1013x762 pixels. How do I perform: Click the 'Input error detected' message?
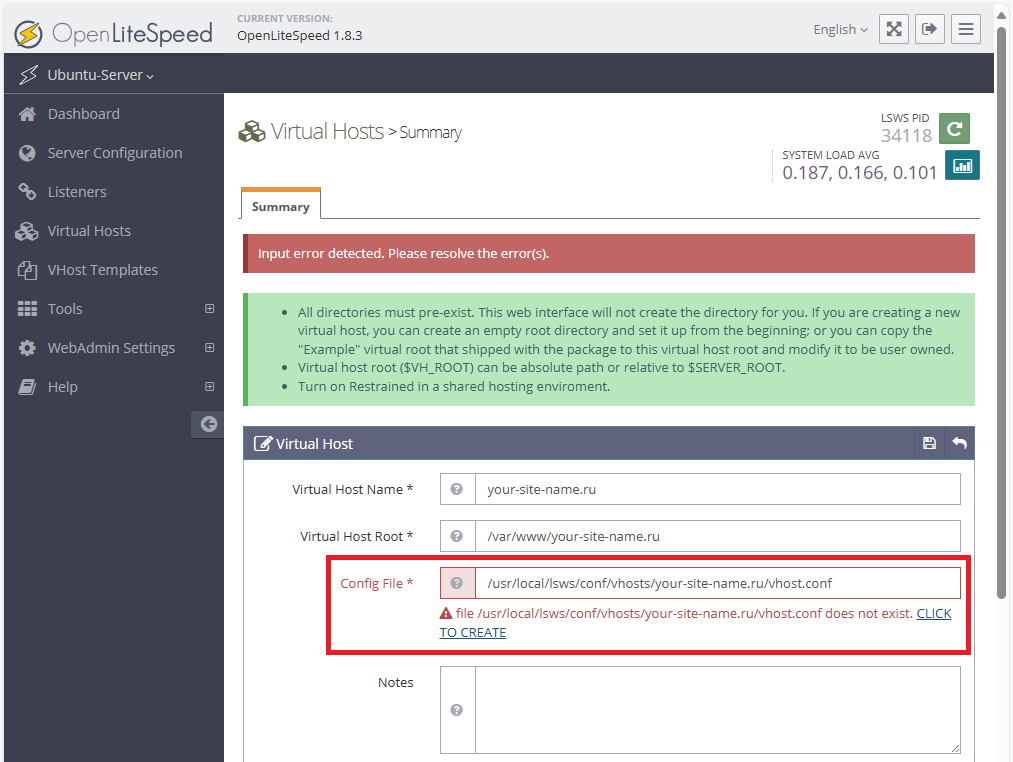pyautogui.click(x=403, y=253)
